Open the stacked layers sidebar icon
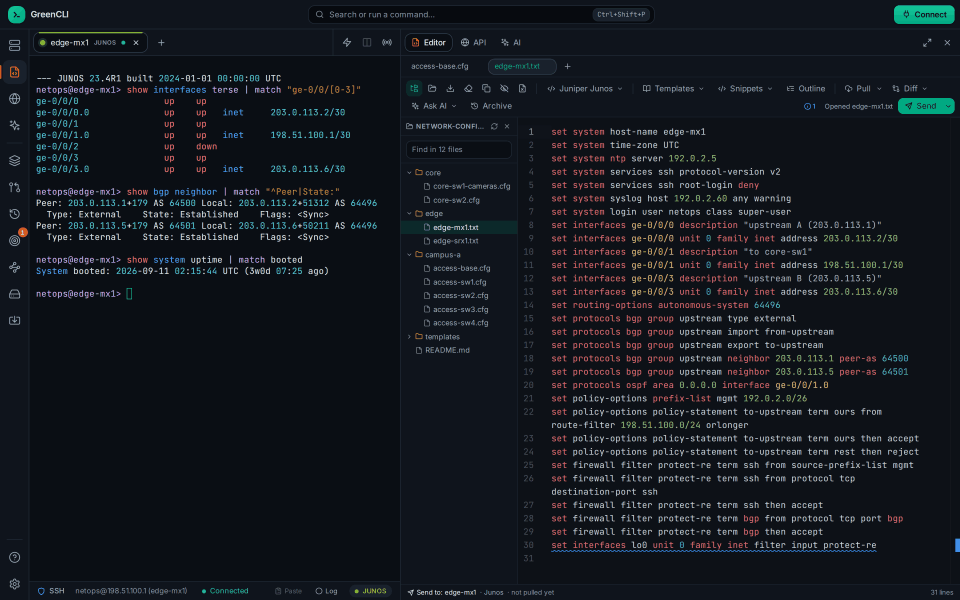This screenshot has width=960, height=600. (x=15, y=160)
